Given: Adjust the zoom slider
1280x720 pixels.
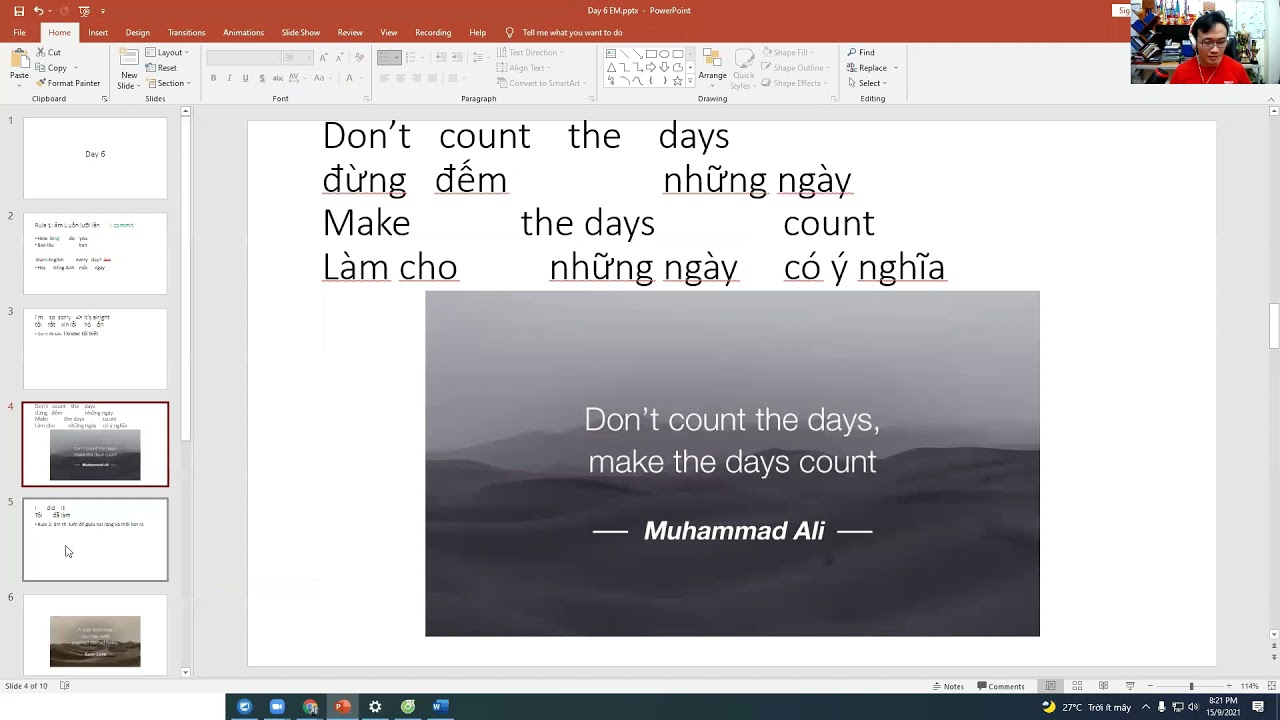Looking at the screenshot, I should click(x=1190, y=686).
